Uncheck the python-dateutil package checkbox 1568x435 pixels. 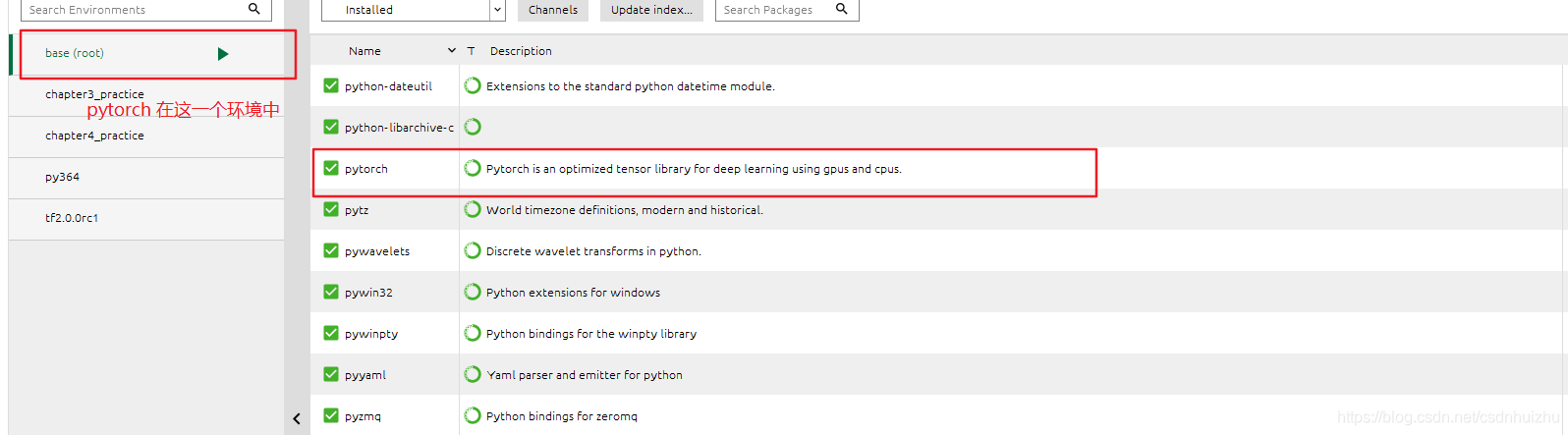pyautogui.click(x=331, y=85)
